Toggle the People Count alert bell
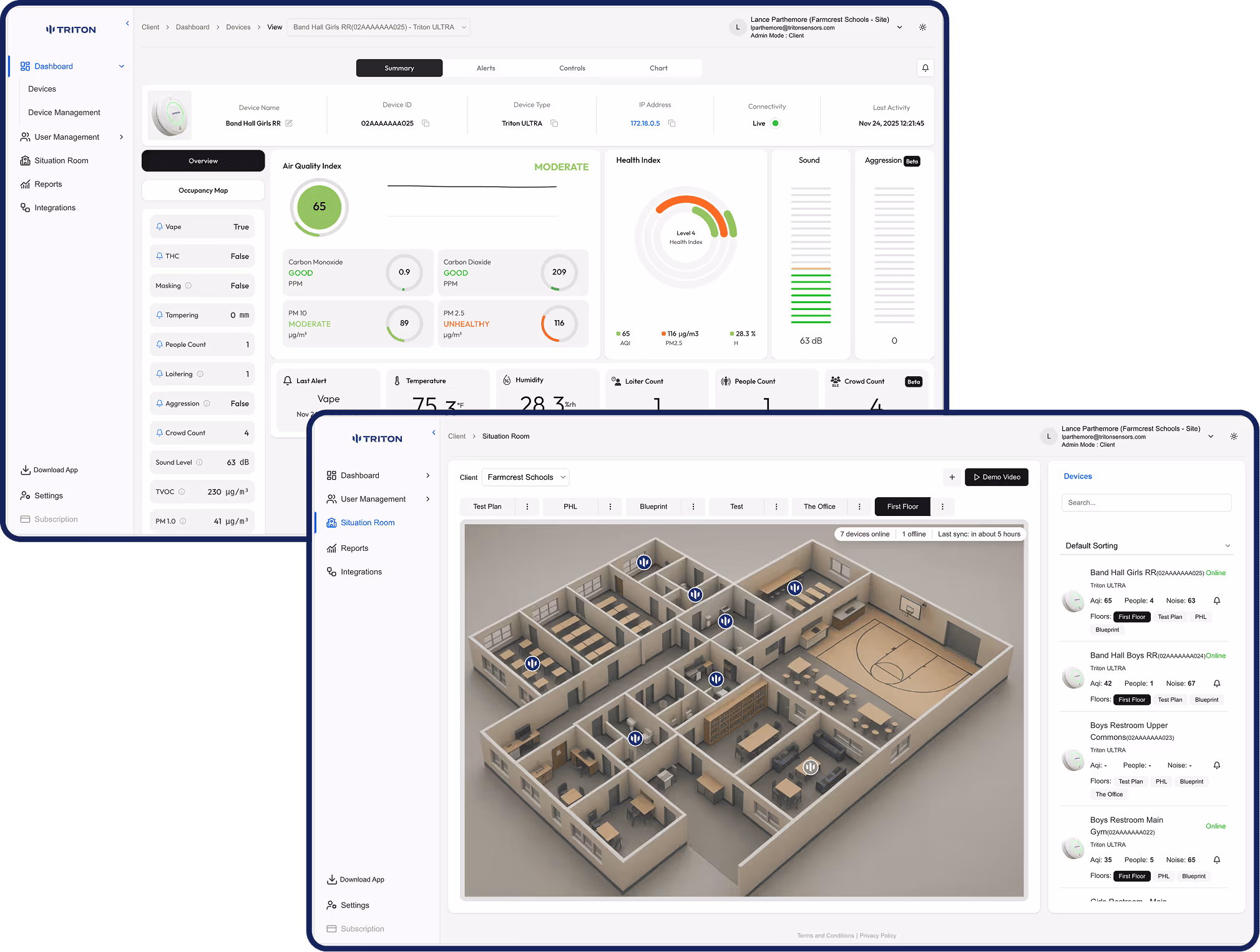Screen dimensions: 1260x952 click(160, 344)
